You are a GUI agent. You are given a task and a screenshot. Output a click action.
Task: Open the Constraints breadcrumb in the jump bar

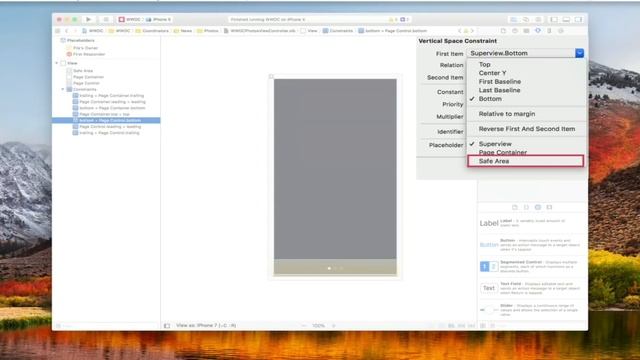338,31
